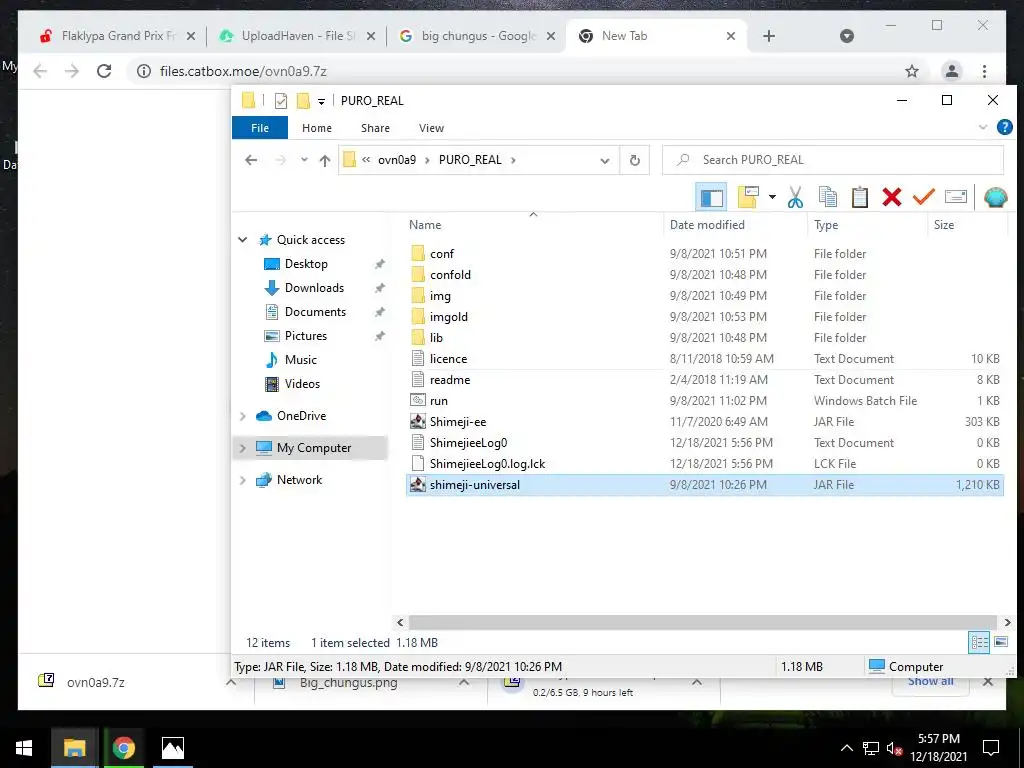The height and width of the screenshot is (768, 1024).
Task: Open the View ribbon tab
Action: coord(431,128)
